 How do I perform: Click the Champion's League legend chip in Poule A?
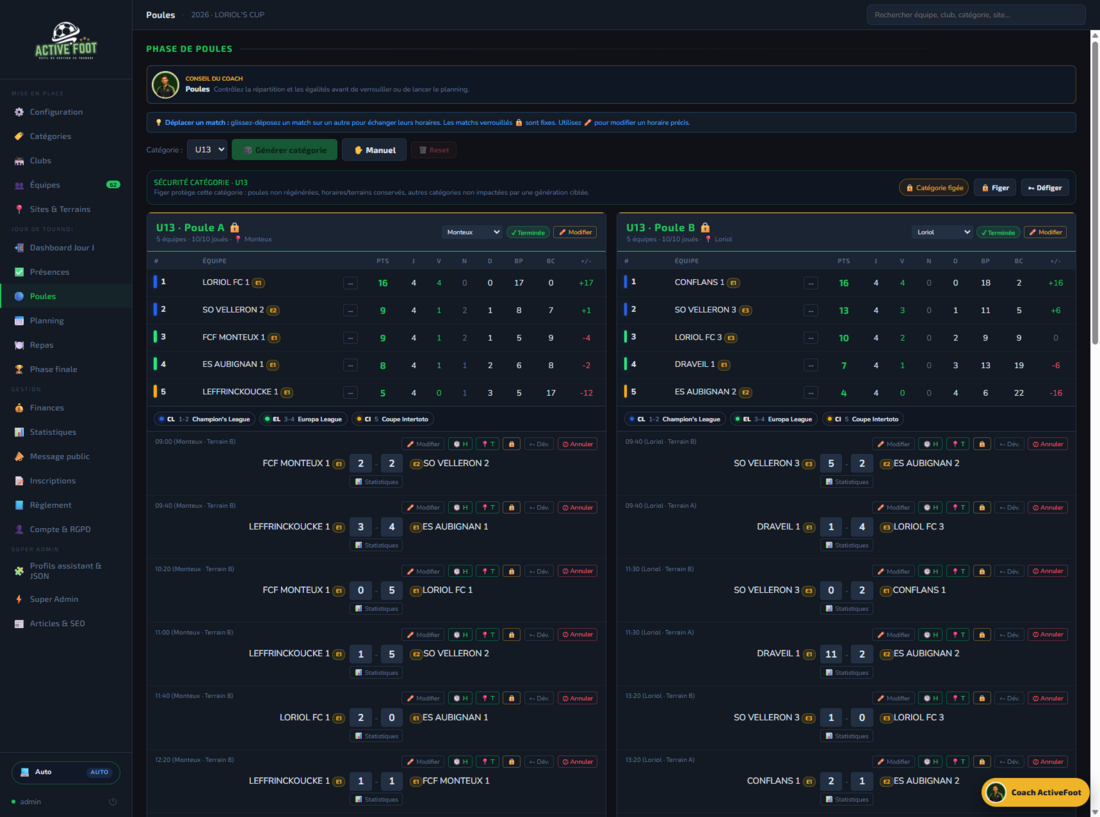click(204, 419)
